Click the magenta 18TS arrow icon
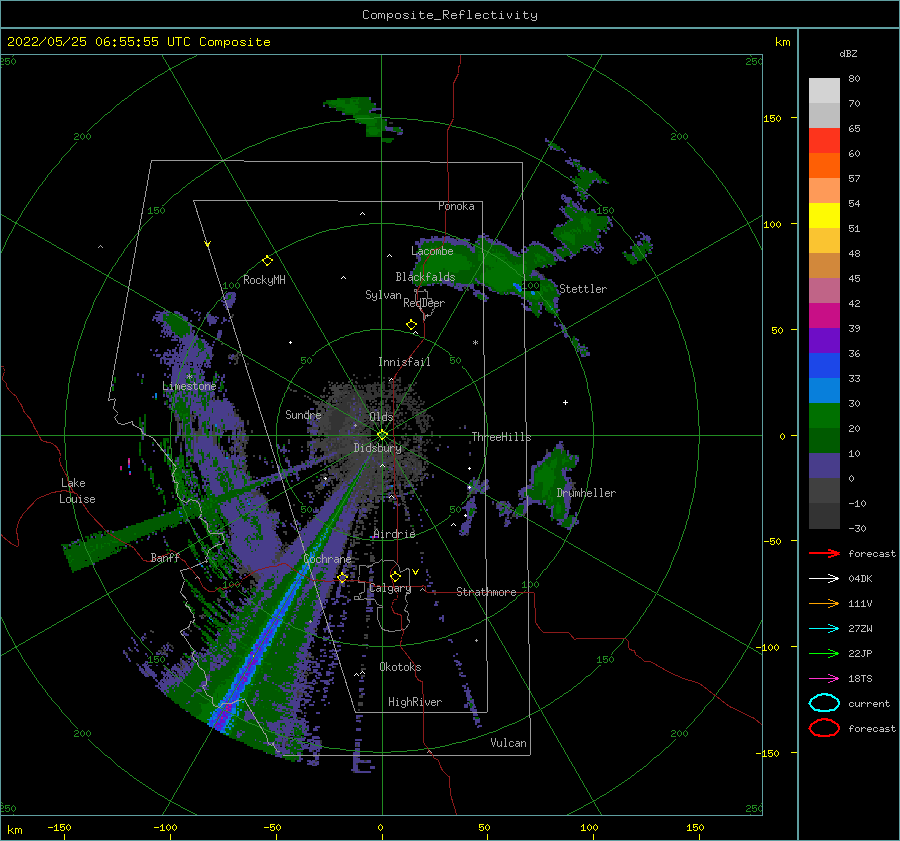 (x=824, y=679)
